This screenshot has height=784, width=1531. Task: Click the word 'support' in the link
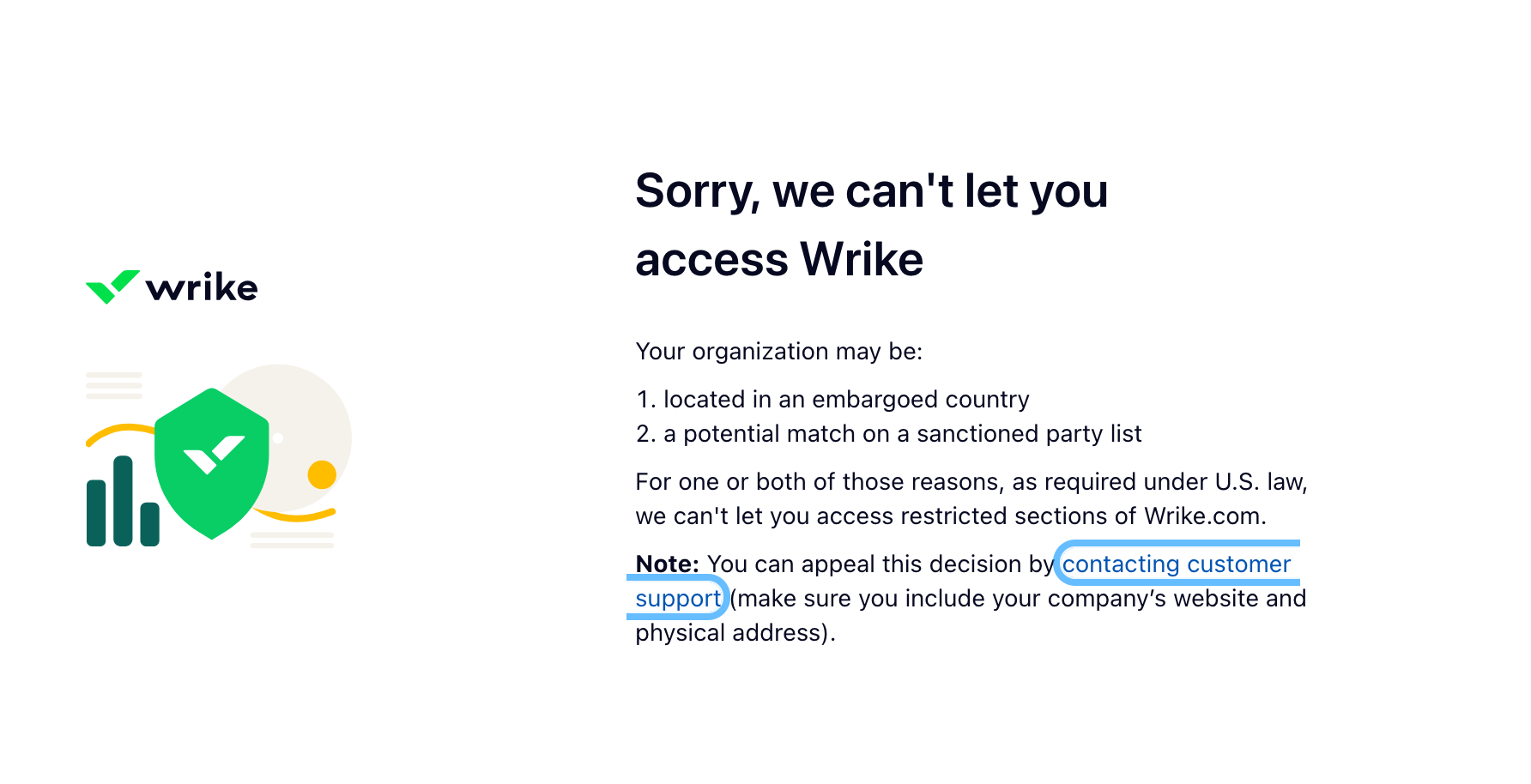678,598
